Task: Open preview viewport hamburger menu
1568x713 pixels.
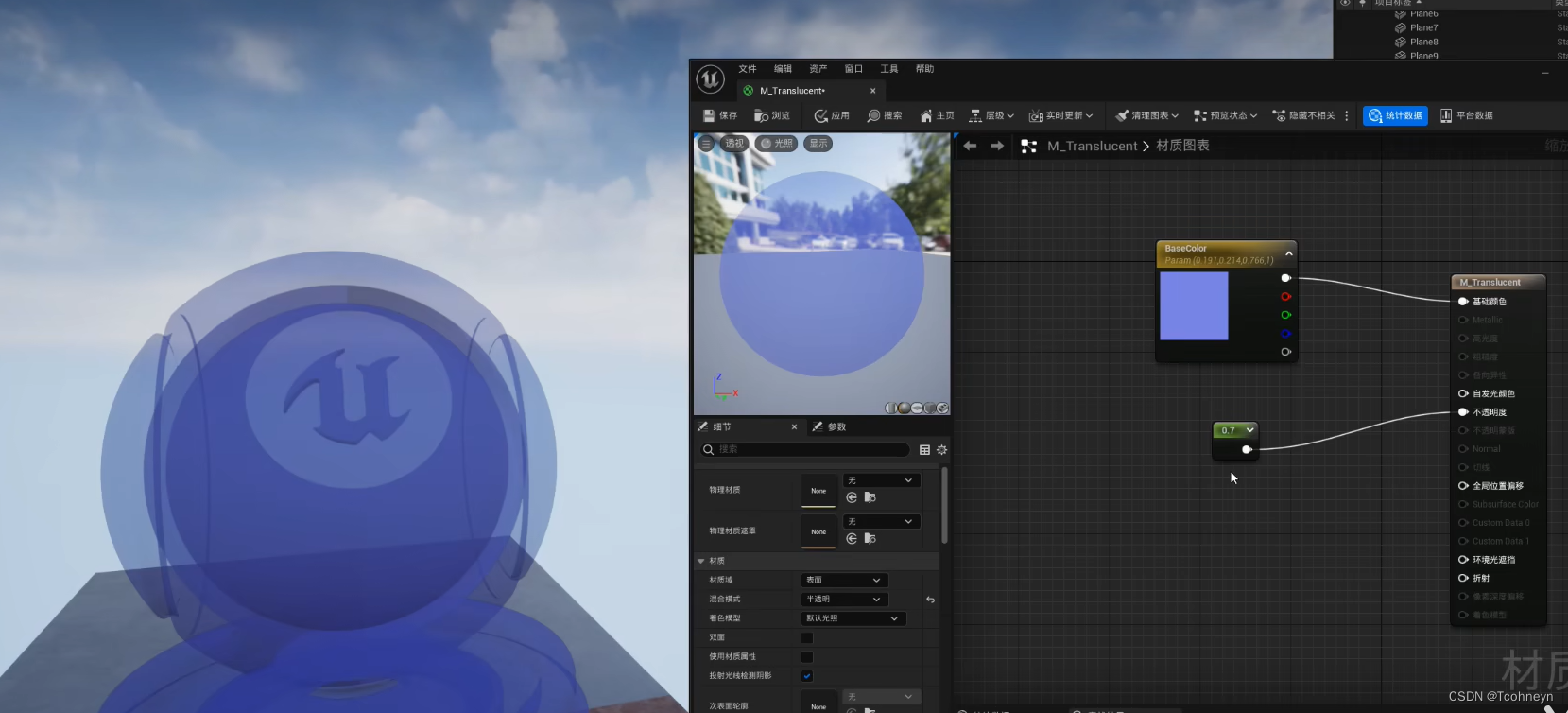Action: pos(706,144)
